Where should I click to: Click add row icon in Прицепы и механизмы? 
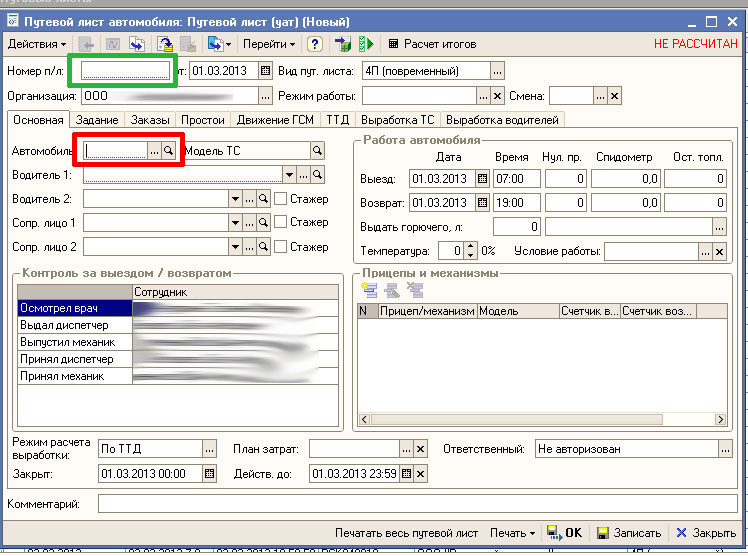point(369,290)
